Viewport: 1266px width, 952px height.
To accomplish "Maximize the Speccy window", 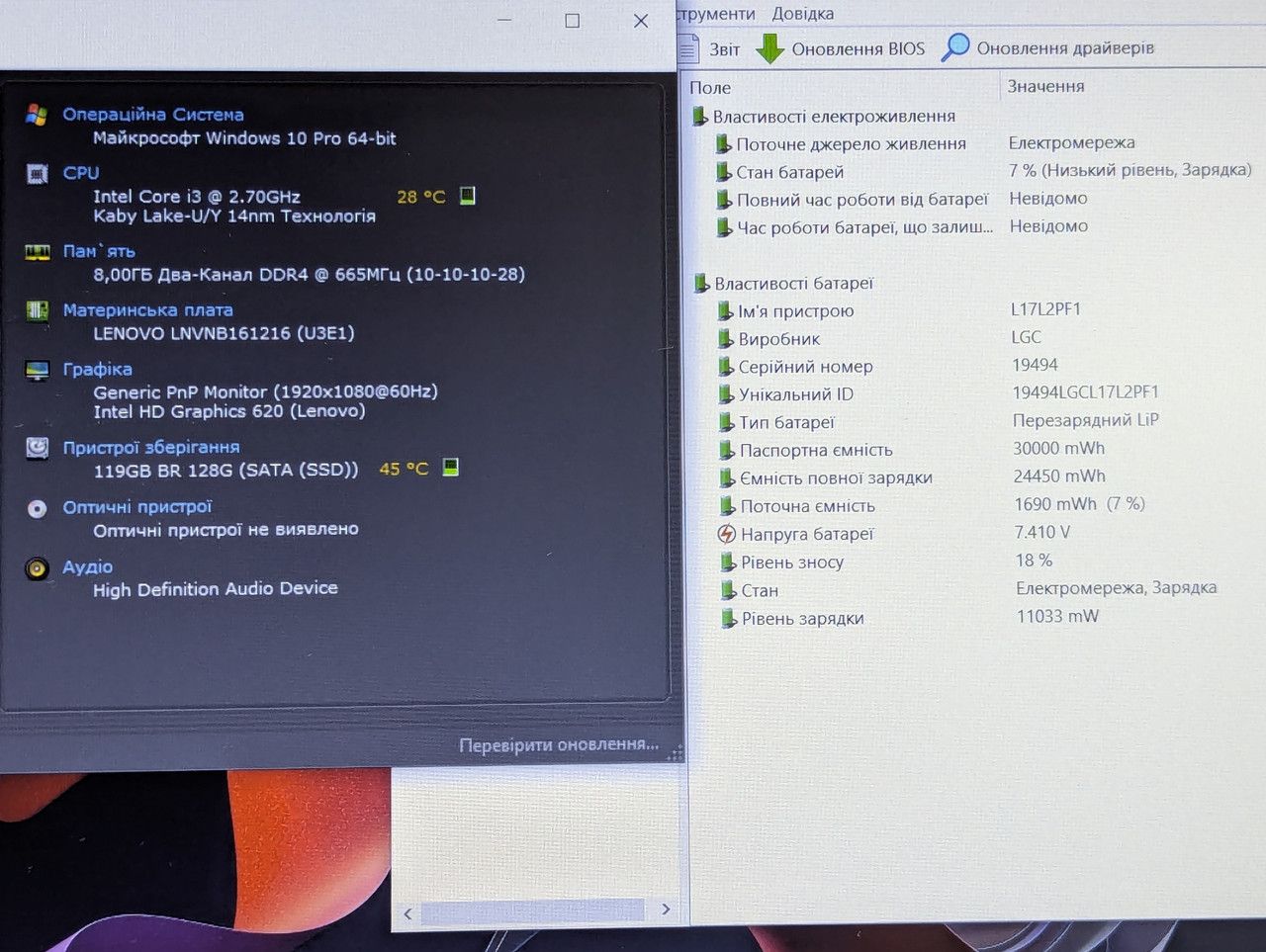I will 572,21.
